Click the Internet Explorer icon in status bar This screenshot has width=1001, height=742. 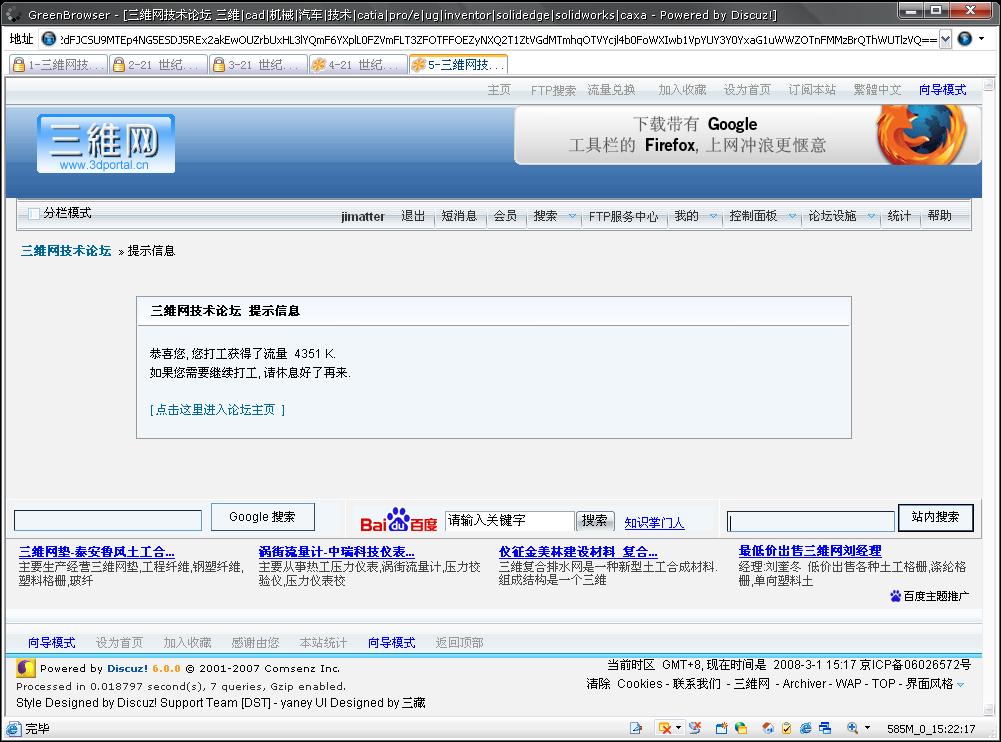click(x=806, y=728)
